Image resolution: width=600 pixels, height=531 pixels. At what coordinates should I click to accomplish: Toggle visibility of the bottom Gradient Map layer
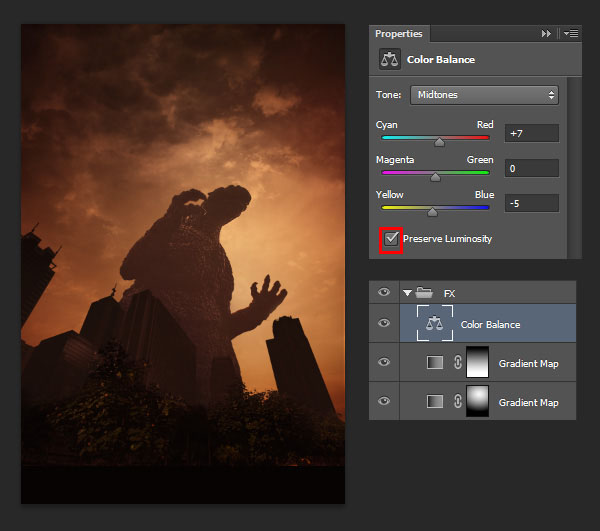click(x=384, y=401)
